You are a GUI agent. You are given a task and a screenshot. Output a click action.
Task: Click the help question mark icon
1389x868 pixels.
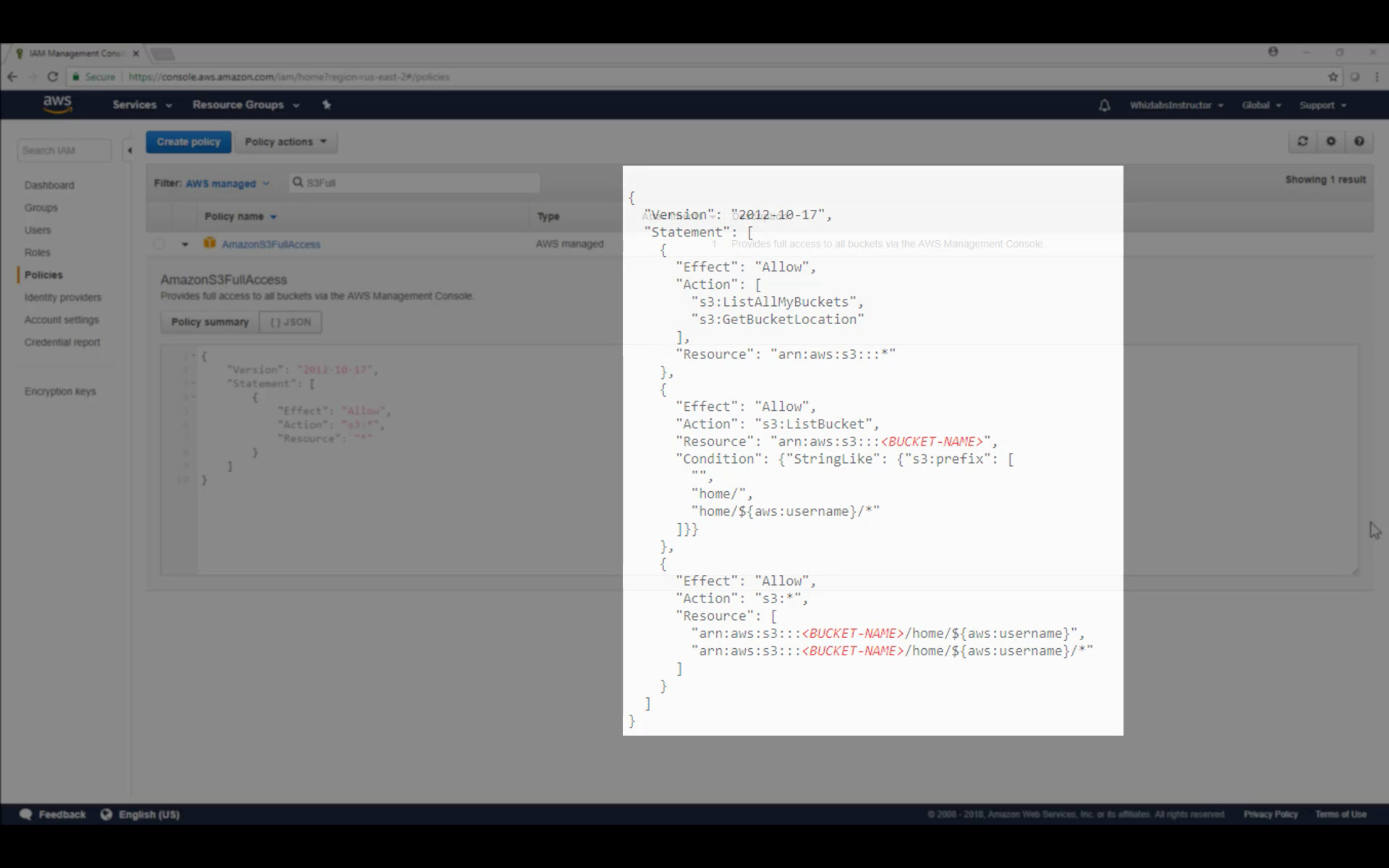click(x=1359, y=141)
